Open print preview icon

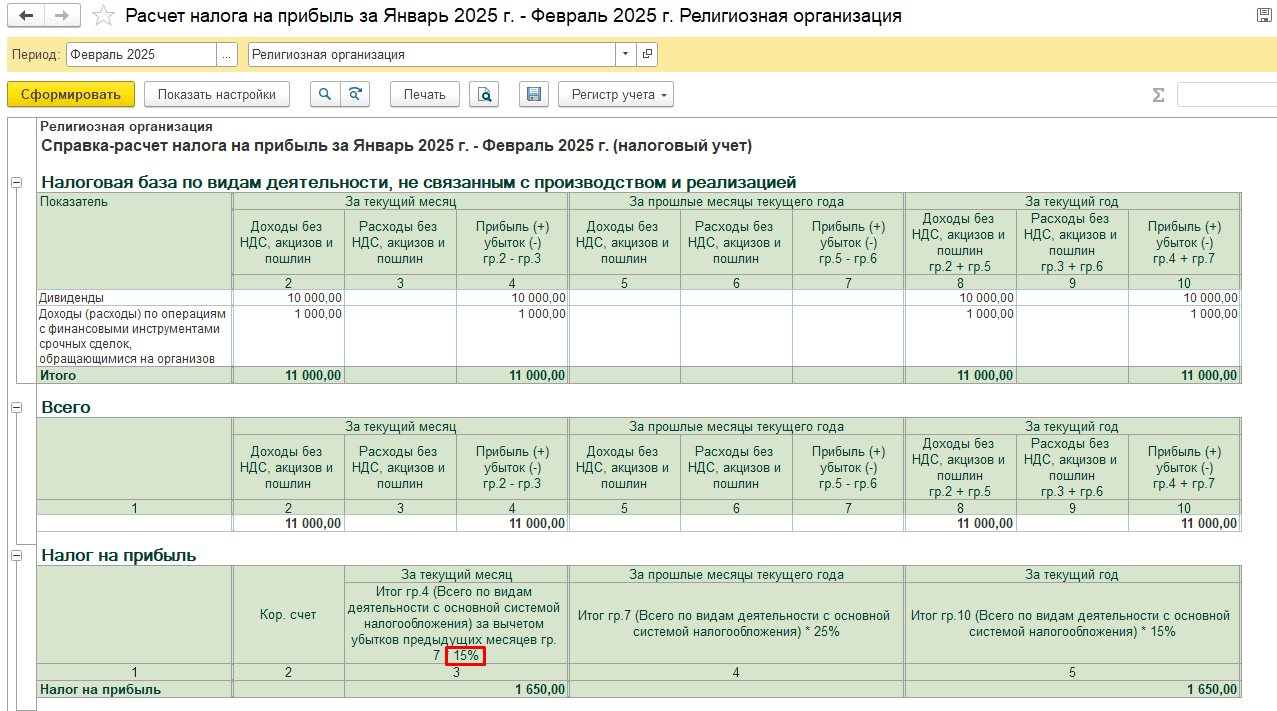click(484, 94)
